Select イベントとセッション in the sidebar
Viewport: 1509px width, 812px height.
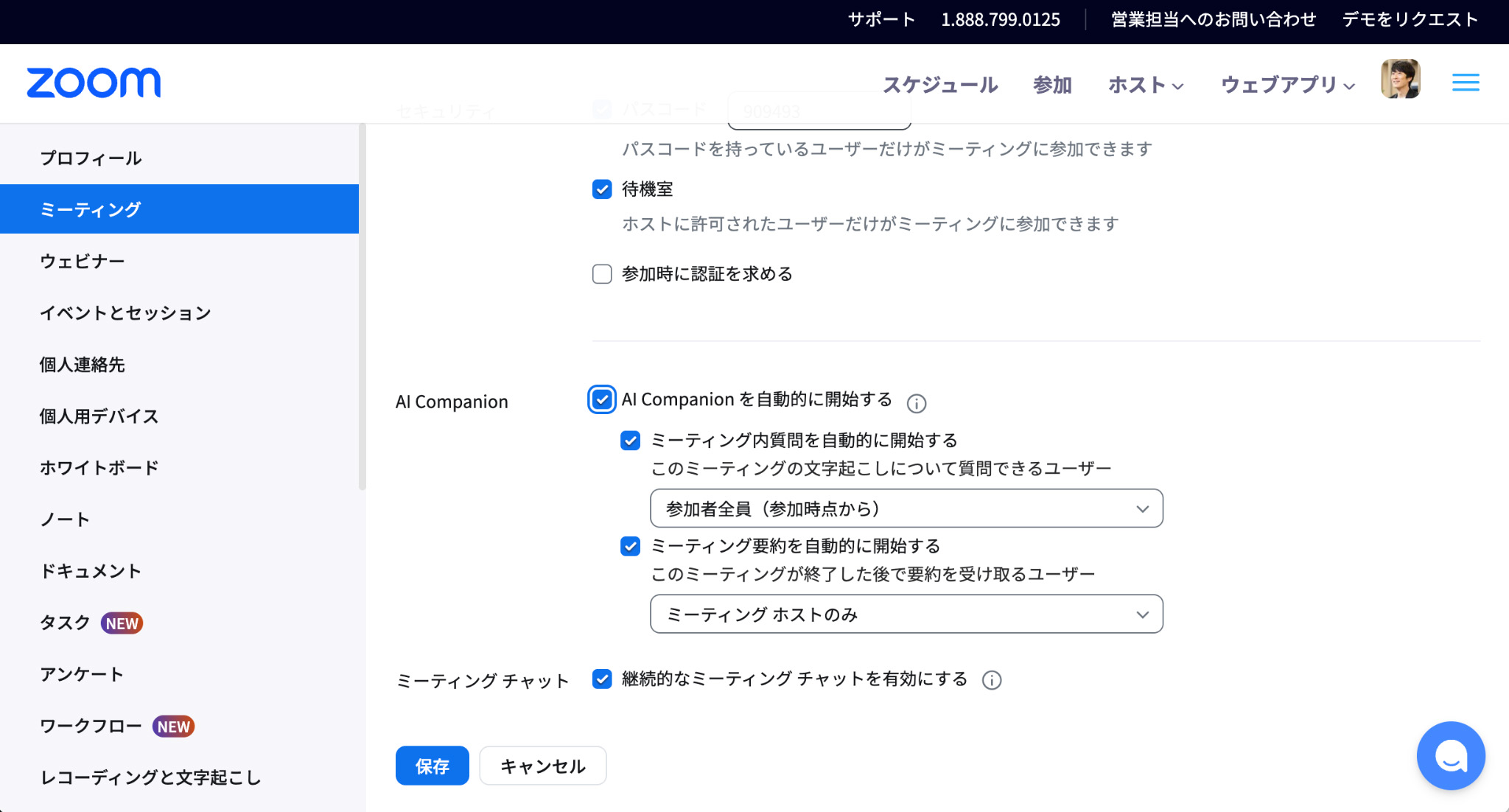[x=179, y=312]
